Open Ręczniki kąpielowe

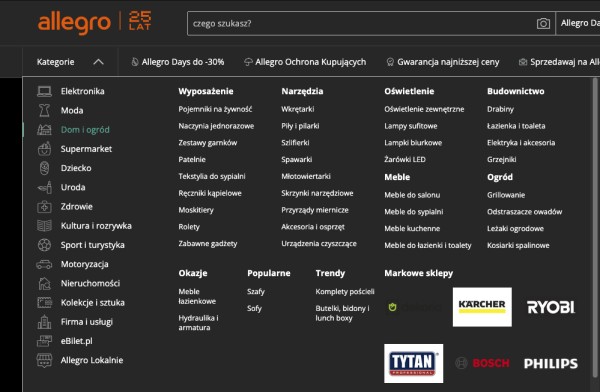click(x=210, y=193)
